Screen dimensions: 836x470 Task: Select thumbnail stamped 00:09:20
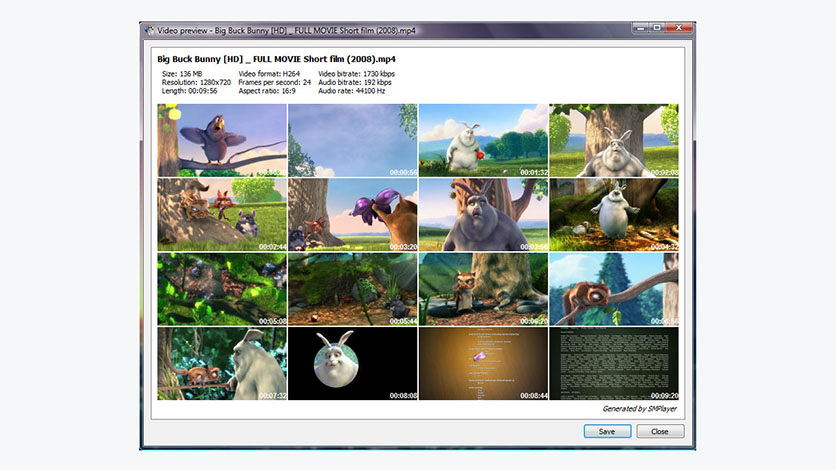614,363
